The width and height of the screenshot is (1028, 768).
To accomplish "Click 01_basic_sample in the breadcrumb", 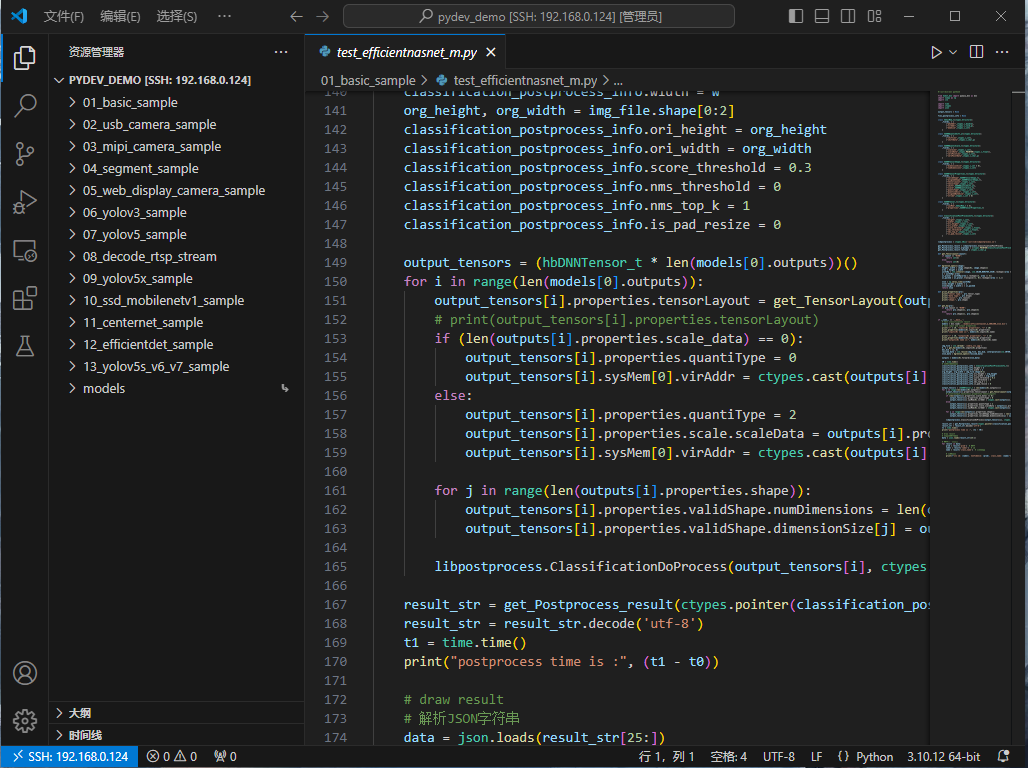I will pyautogui.click(x=367, y=80).
